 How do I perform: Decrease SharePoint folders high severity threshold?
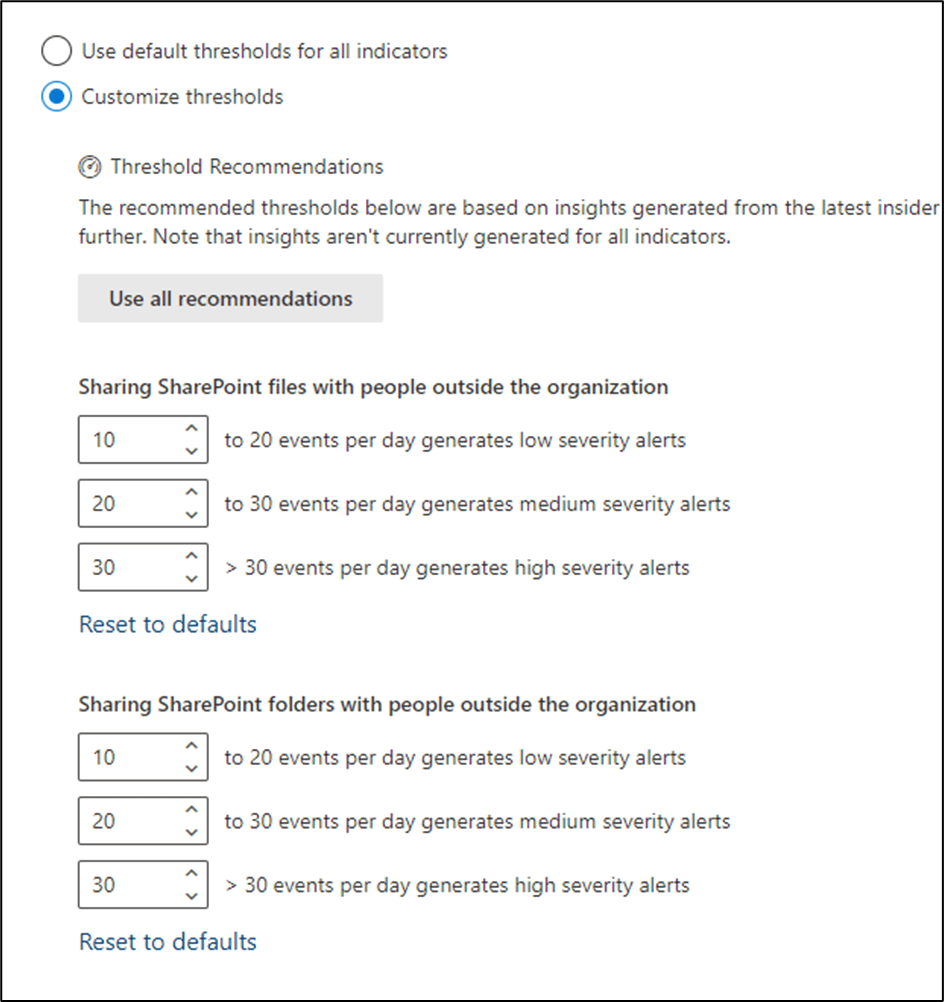tap(192, 896)
